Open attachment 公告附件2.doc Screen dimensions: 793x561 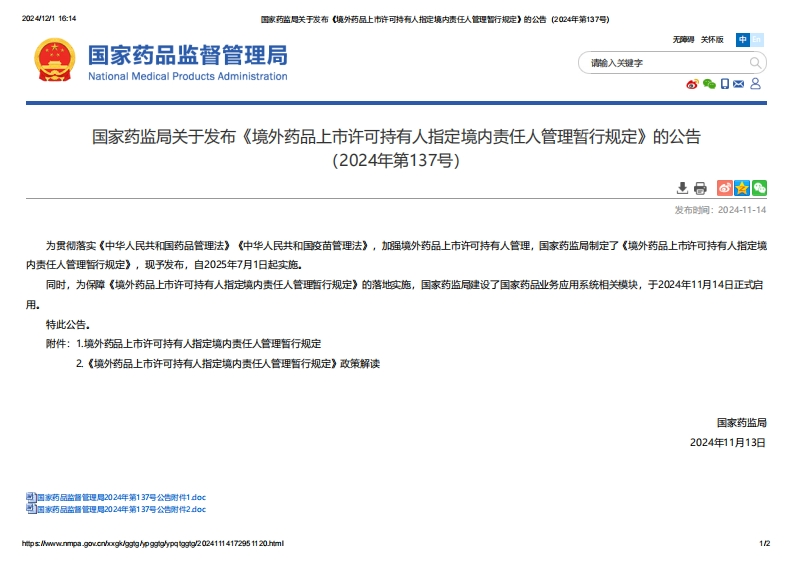point(120,509)
